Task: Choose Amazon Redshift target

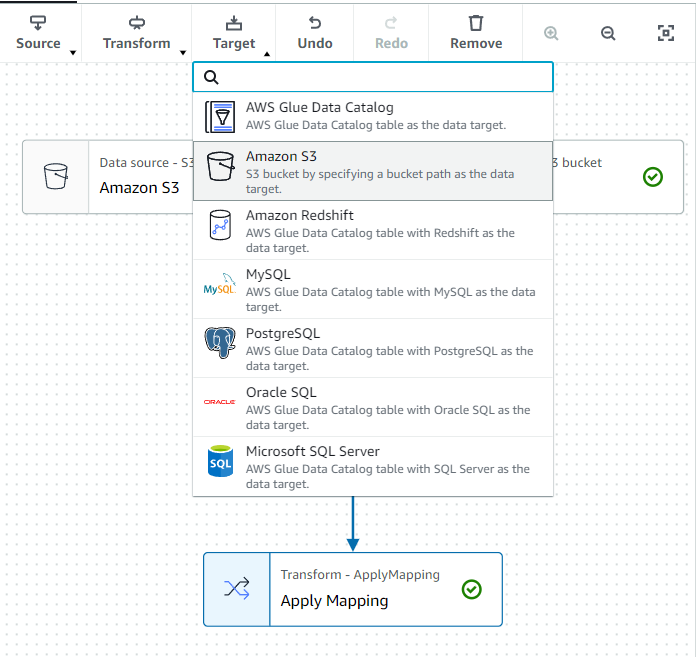Action: pyautogui.click(x=373, y=230)
